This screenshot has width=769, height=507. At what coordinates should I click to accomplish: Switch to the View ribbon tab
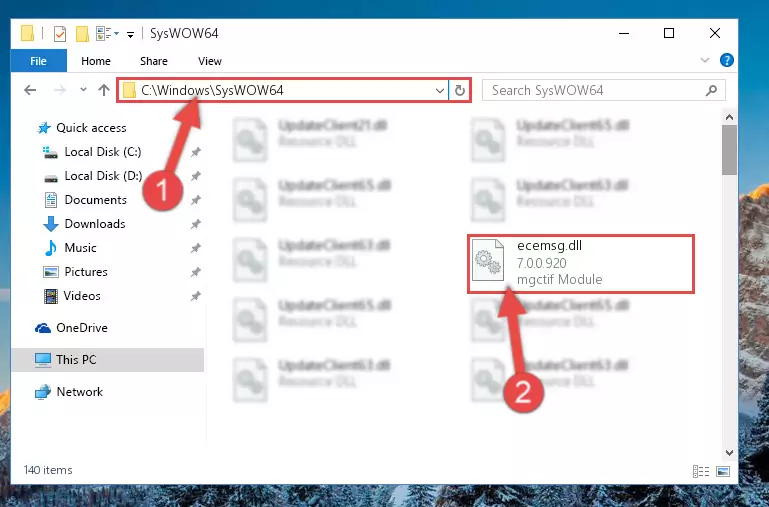point(209,61)
